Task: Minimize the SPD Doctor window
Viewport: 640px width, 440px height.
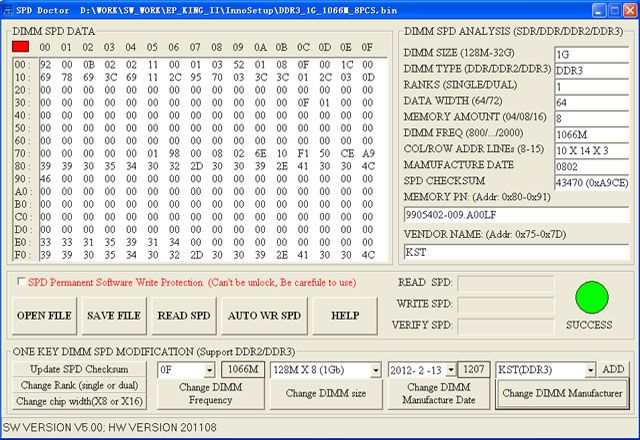Action: click(x=599, y=10)
